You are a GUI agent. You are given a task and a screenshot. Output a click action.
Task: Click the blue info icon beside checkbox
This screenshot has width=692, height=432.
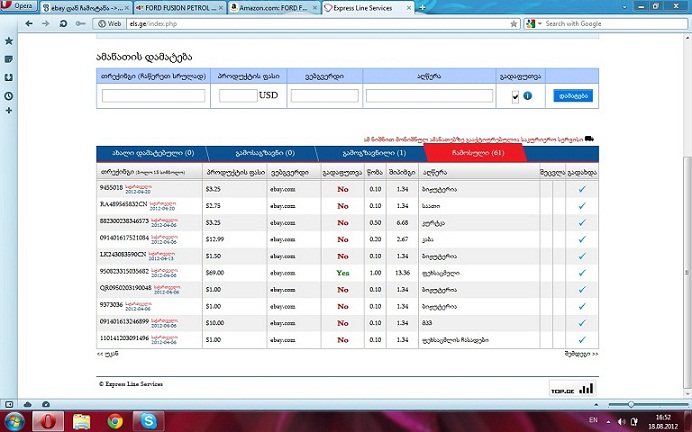tap(527, 95)
